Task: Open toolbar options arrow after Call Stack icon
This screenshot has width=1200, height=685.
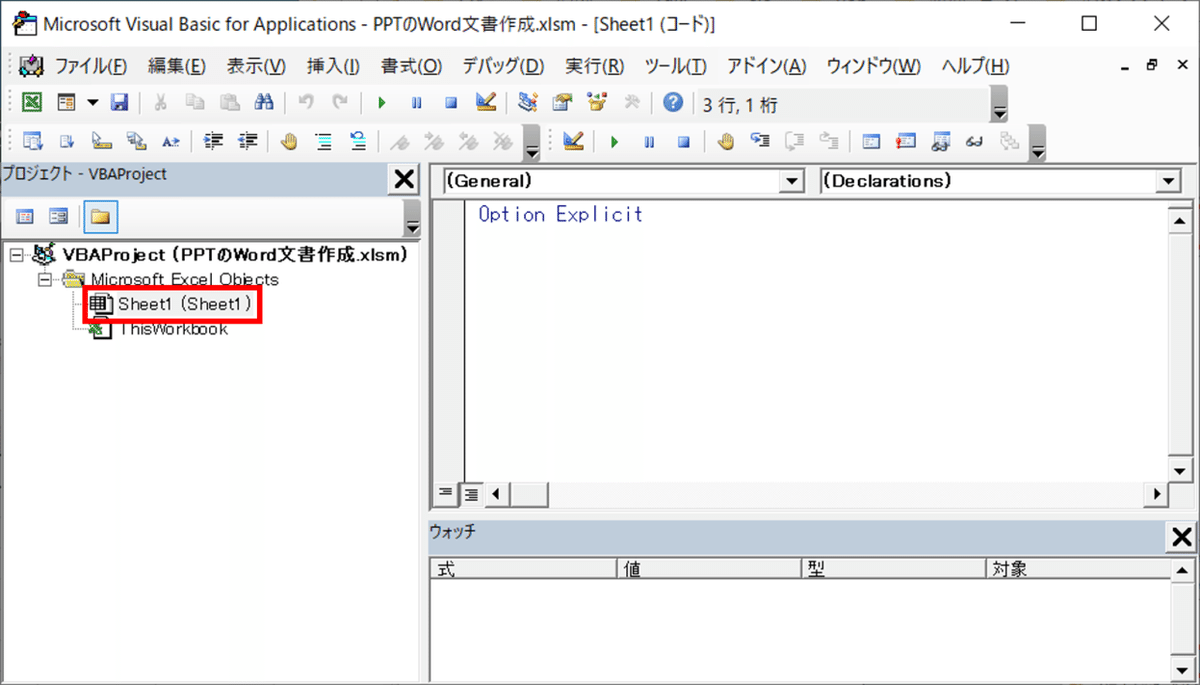Action: 1038,144
